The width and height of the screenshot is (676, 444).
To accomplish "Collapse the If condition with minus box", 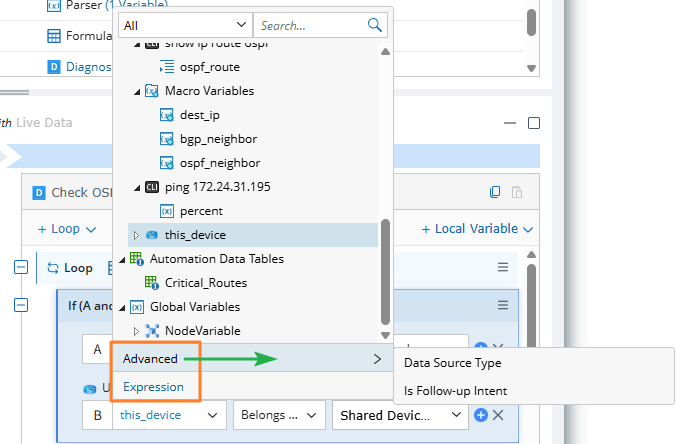I will [x=20, y=305].
